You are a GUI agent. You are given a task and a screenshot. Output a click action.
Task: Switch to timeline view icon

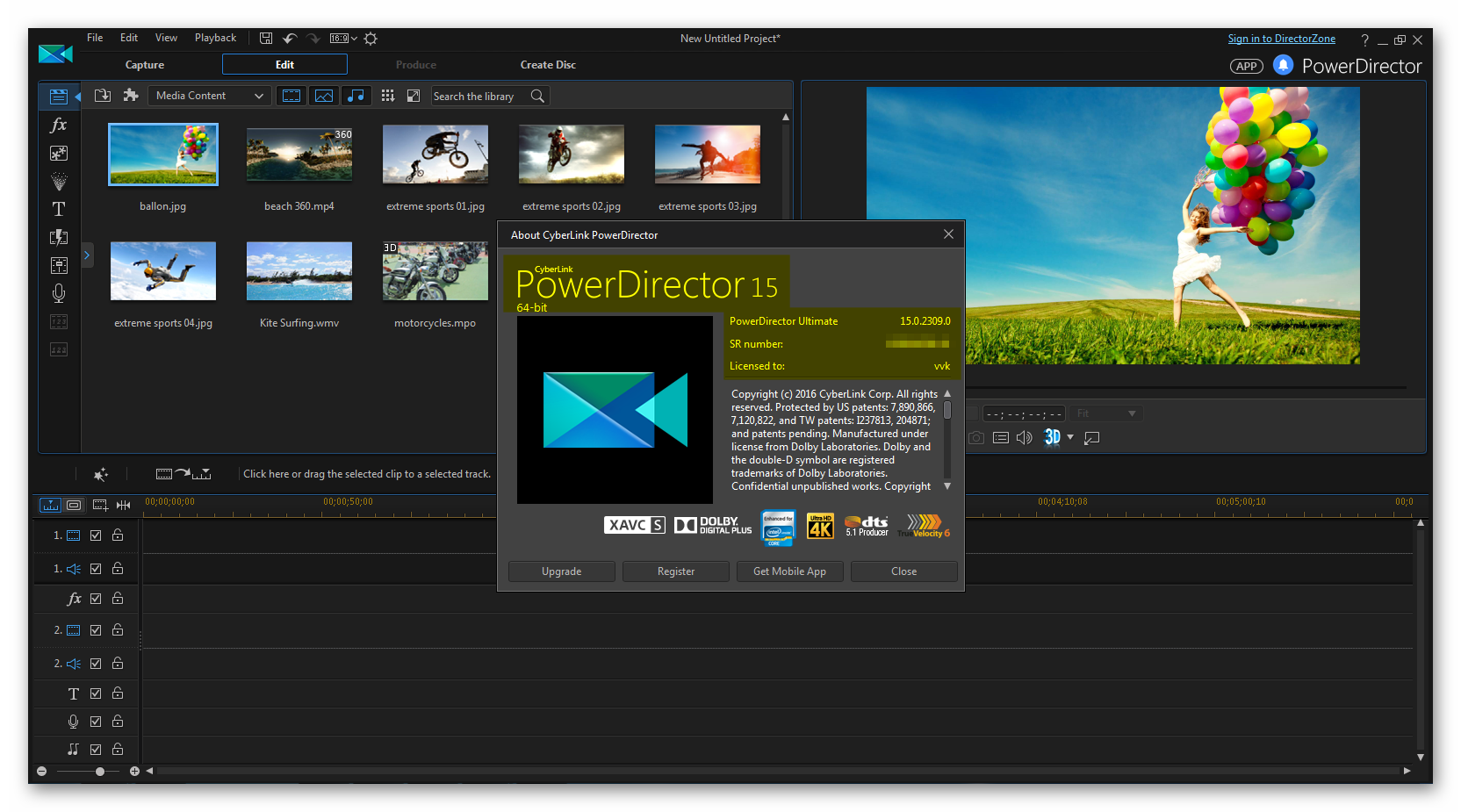(50, 505)
